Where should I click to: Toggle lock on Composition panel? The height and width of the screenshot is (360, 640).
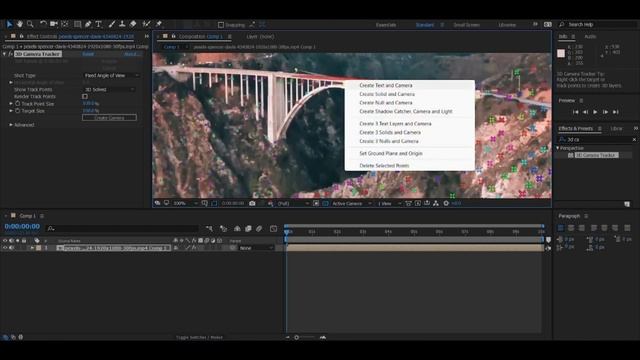click(173, 36)
